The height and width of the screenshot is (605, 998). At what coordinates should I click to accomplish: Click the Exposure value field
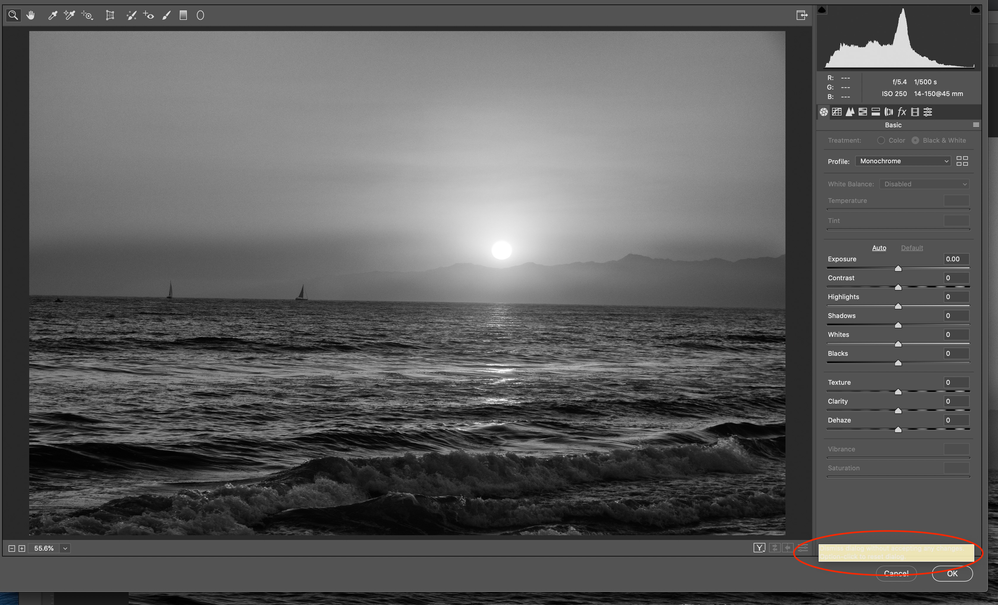click(957, 259)
